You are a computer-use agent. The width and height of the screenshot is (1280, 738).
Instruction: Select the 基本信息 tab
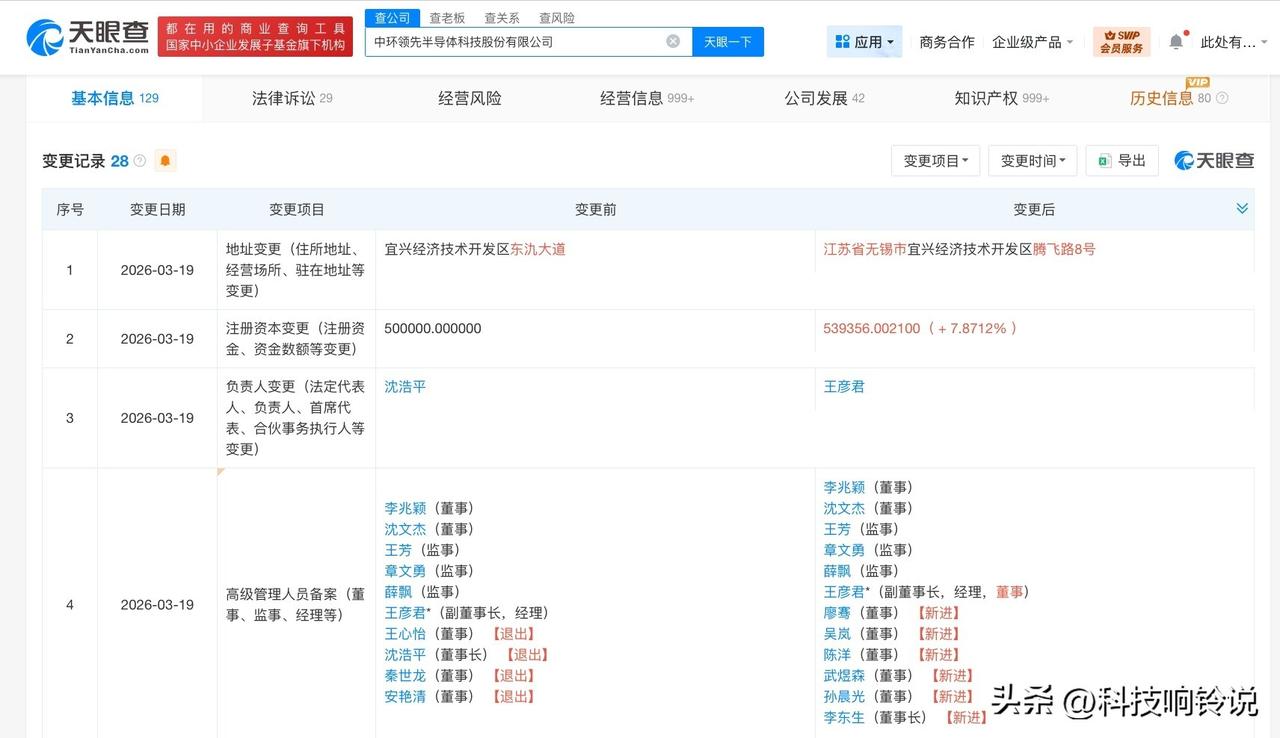pos(114,98)
